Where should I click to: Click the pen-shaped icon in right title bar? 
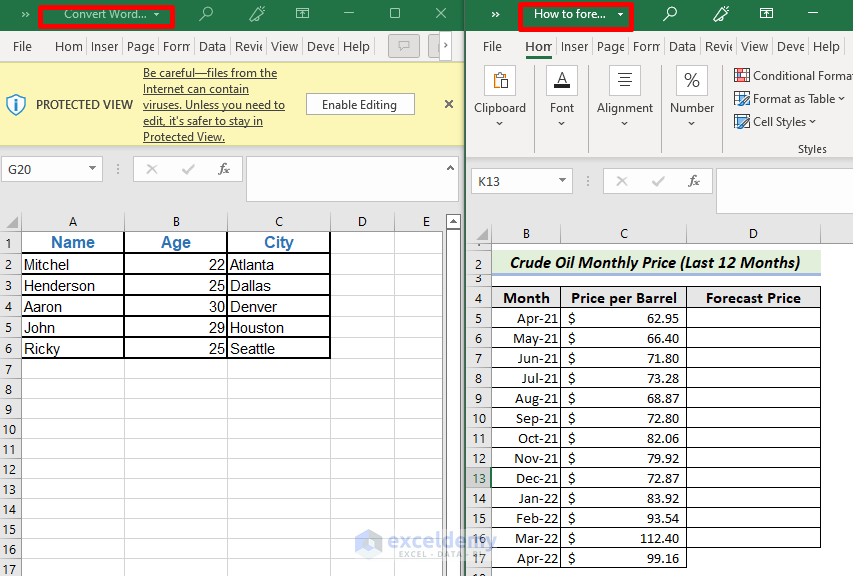pos(719,14)
